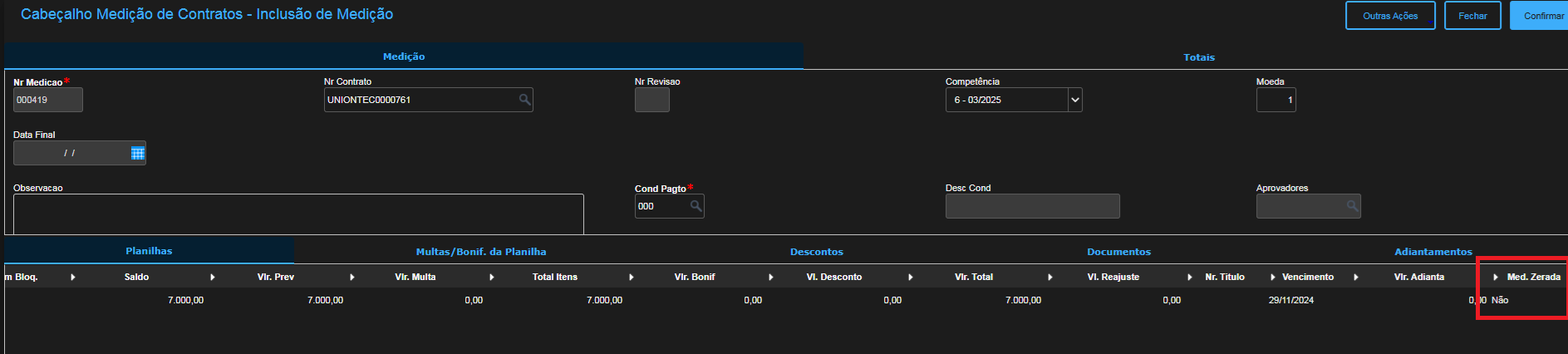Select the Medição tab
This screenshot has height=354, width=1568.
point(404,57)
